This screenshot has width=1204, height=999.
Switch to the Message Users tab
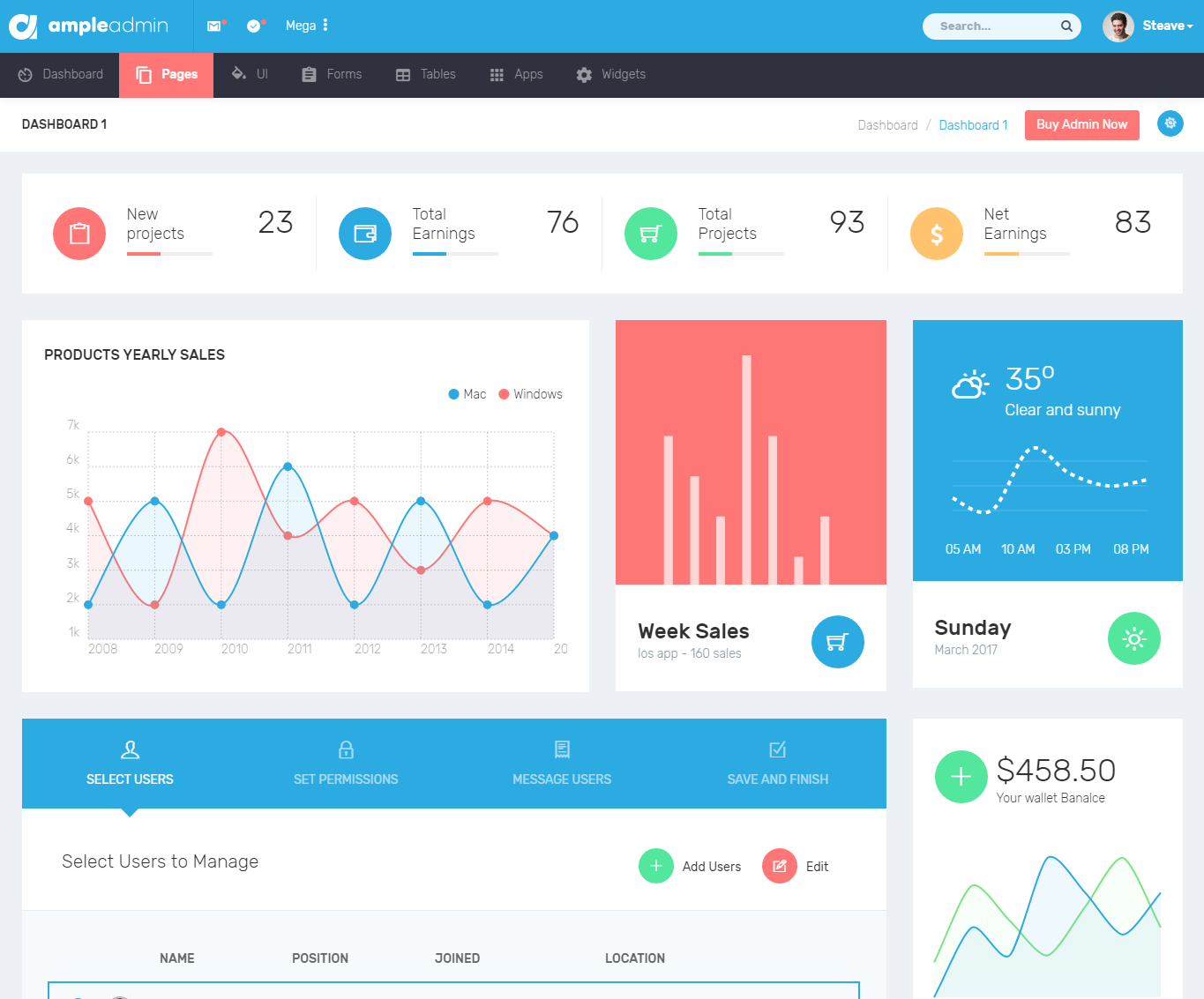[x=562, y=764]
